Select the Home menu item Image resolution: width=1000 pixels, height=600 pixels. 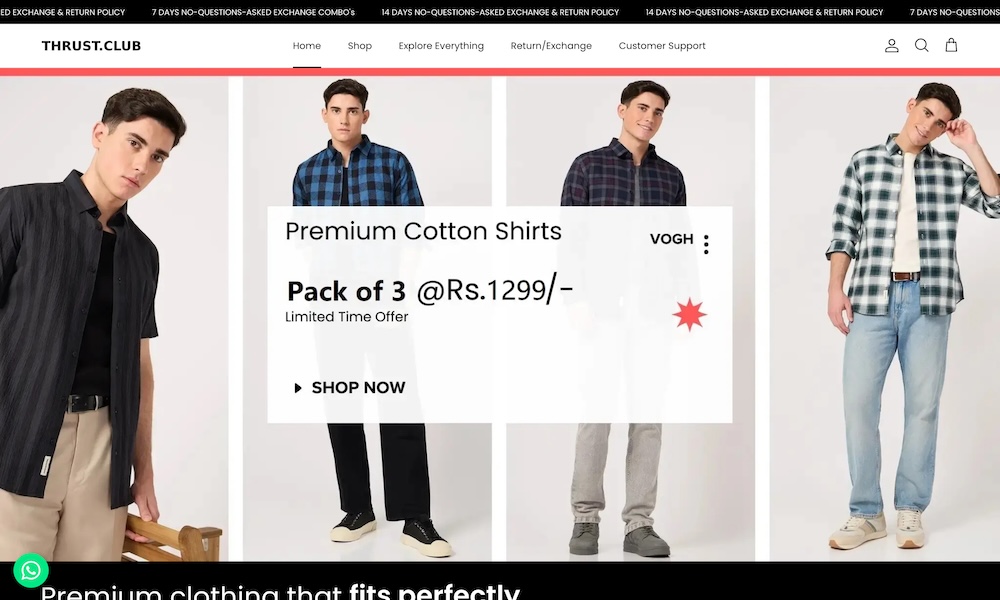(x=307, y=46)
